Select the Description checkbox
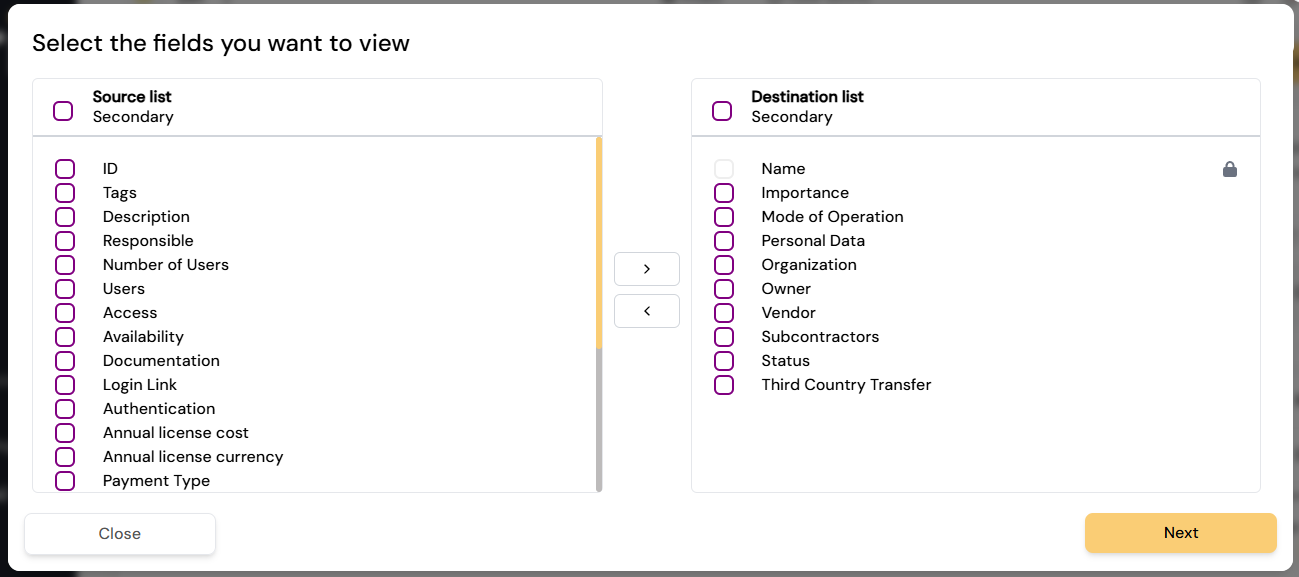This screenshot has width=1299, height=577. 65,217
